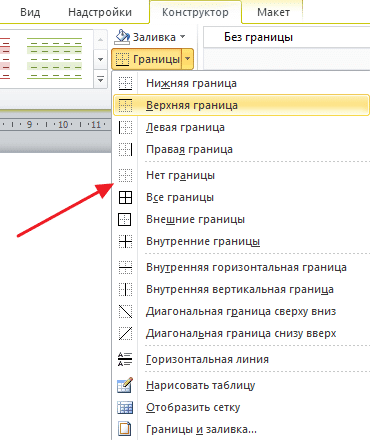Insert Горизонтальная линия via label

[x=207, y=359]
